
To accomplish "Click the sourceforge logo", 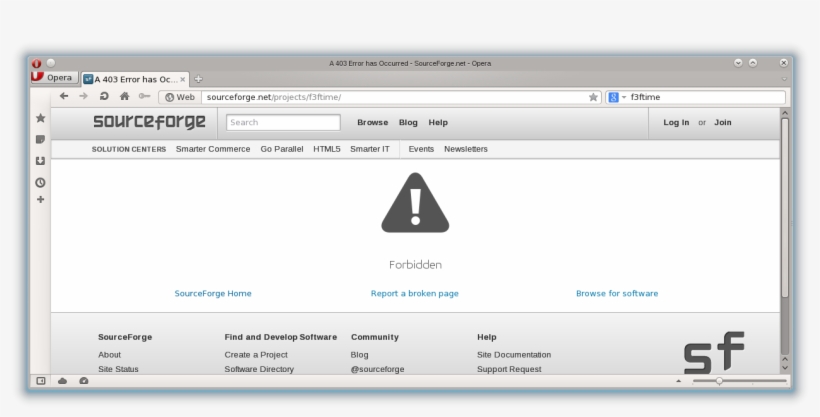I will [150, 121].
